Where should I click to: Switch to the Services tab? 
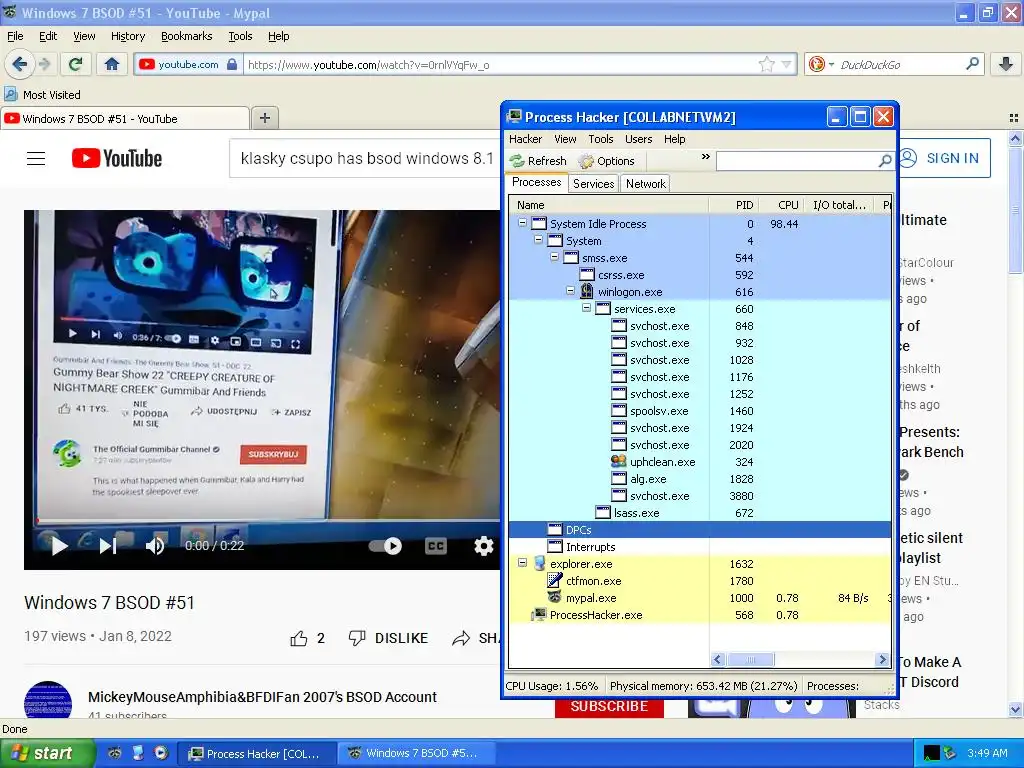594,184
